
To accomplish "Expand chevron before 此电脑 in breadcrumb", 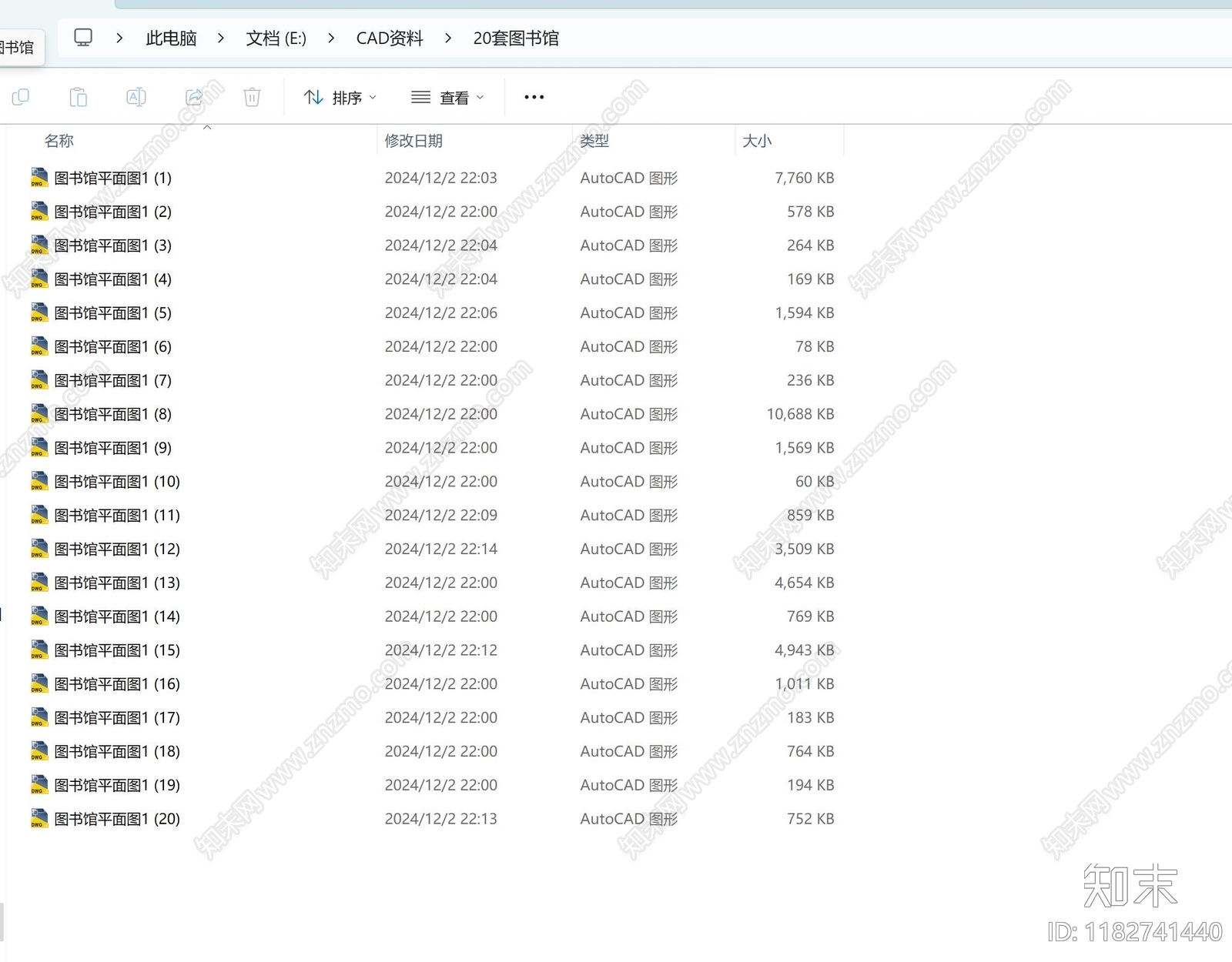I will 119,38.
